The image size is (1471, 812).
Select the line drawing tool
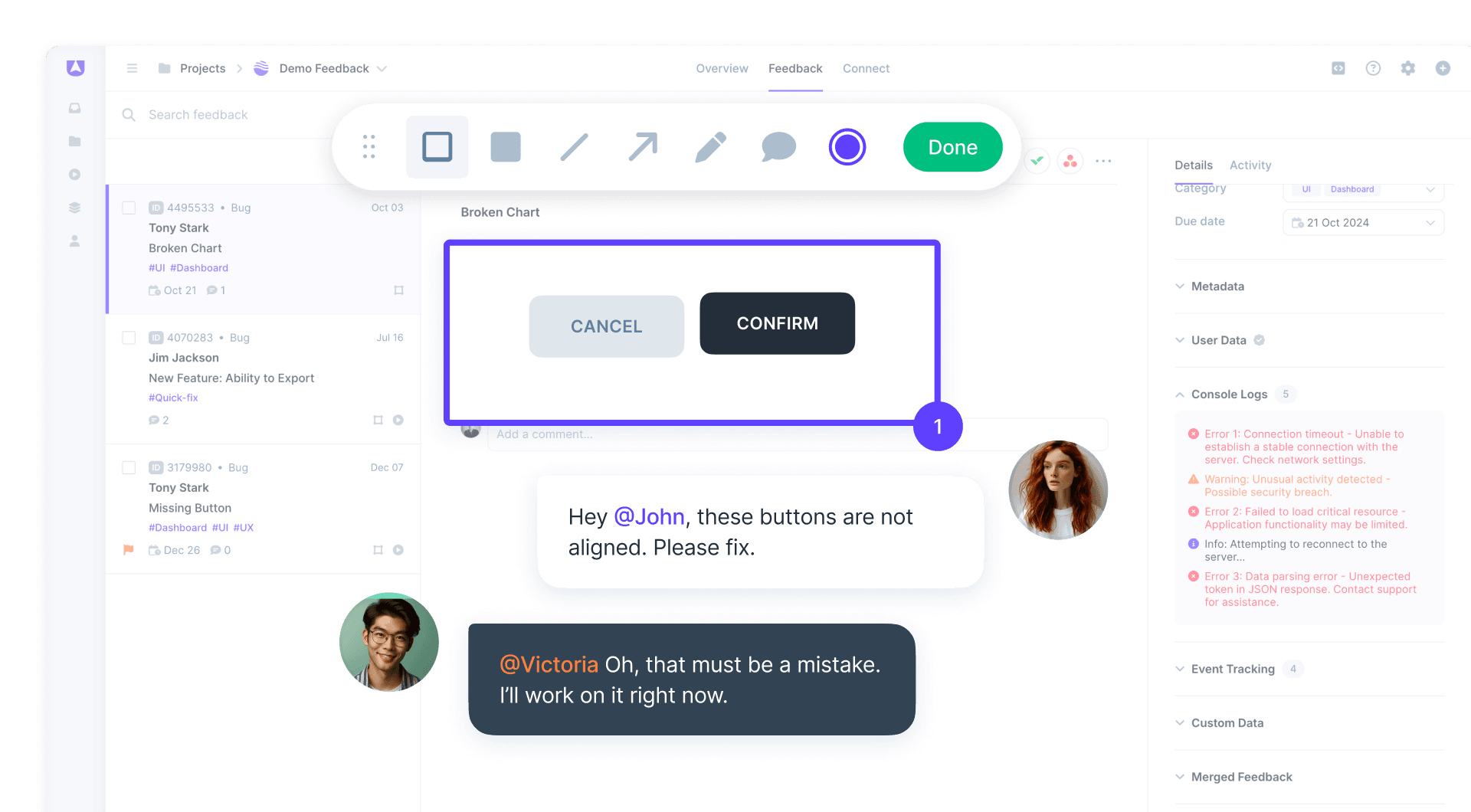[573, 146]
